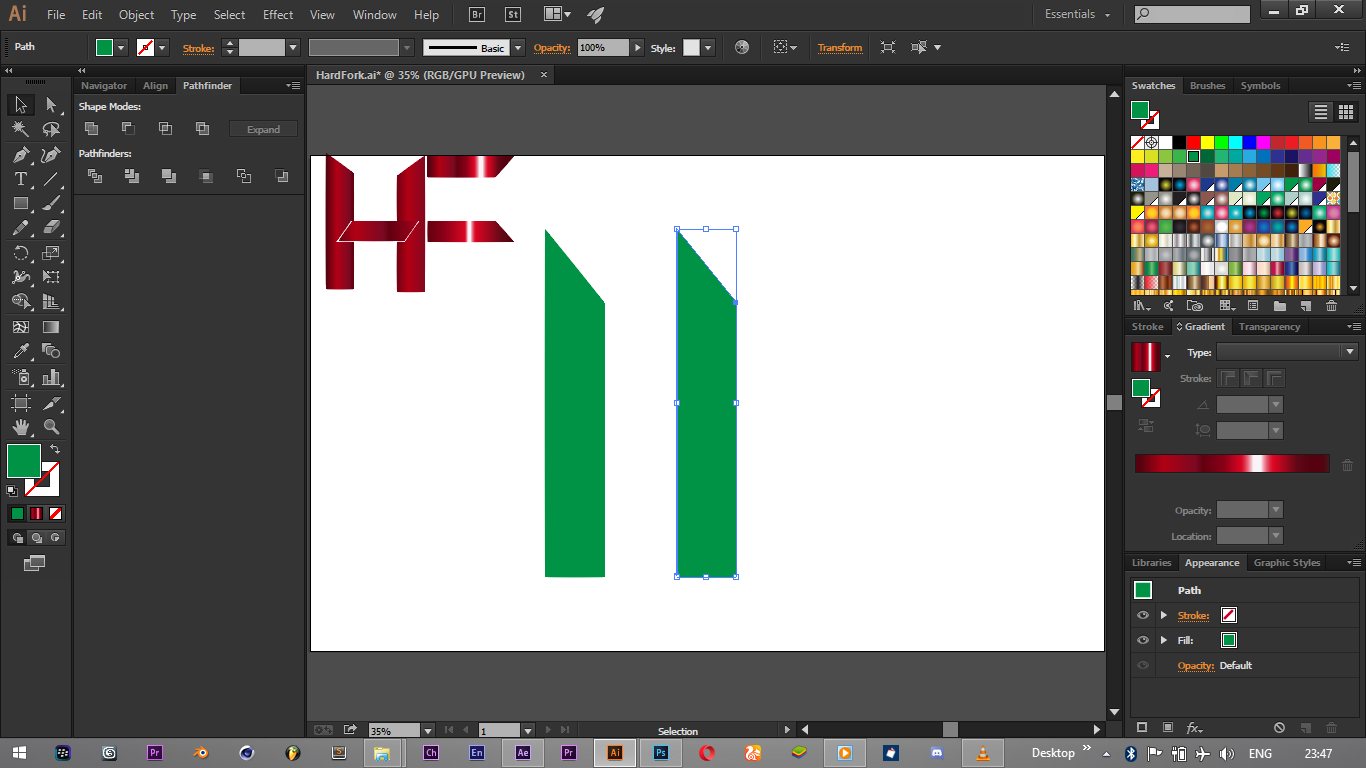Pick the Magic Wand tool

21,129
